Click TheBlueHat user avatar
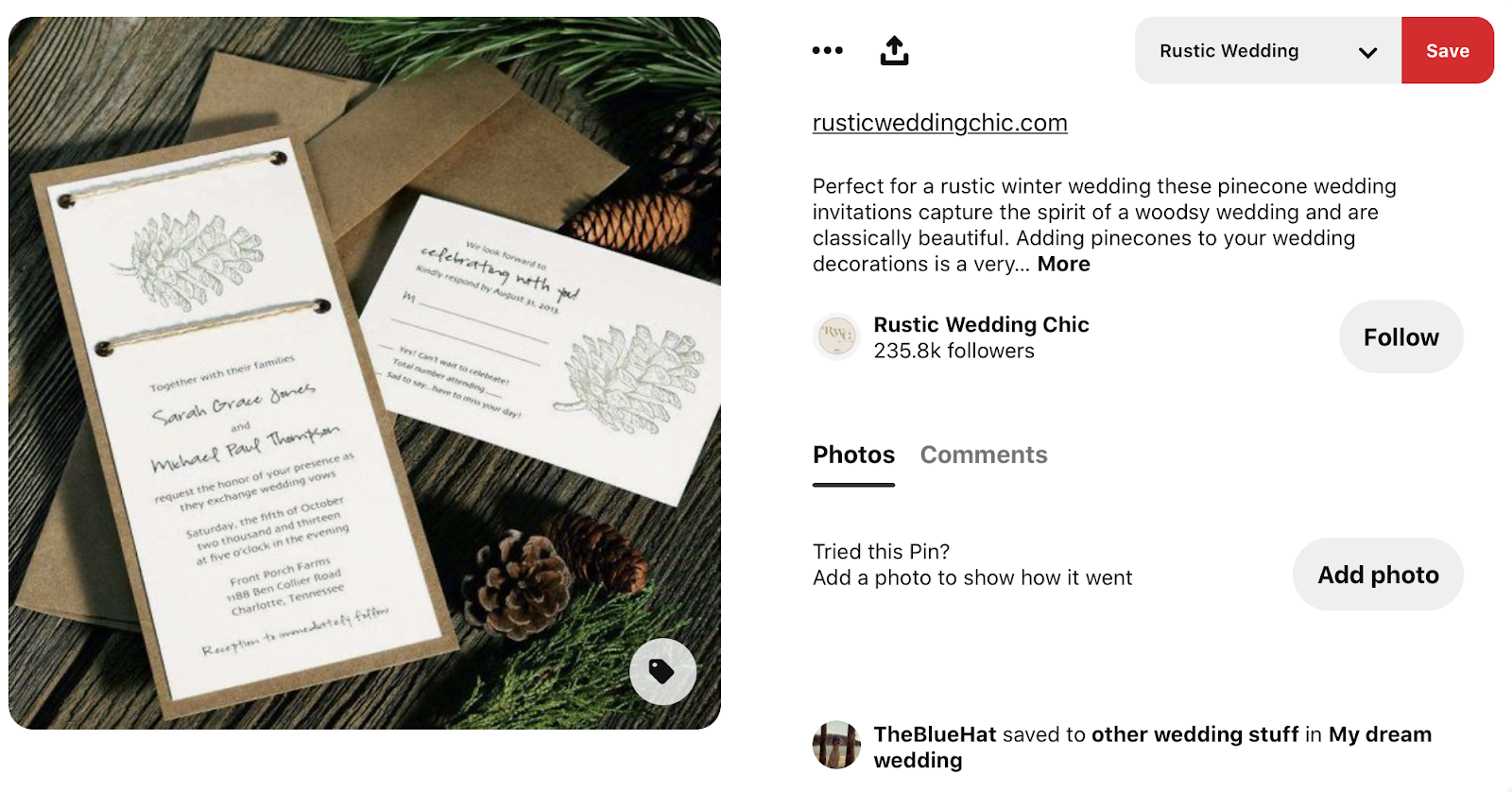The width and height of the screenshot is (1512, 792). [x=836, y=745]
